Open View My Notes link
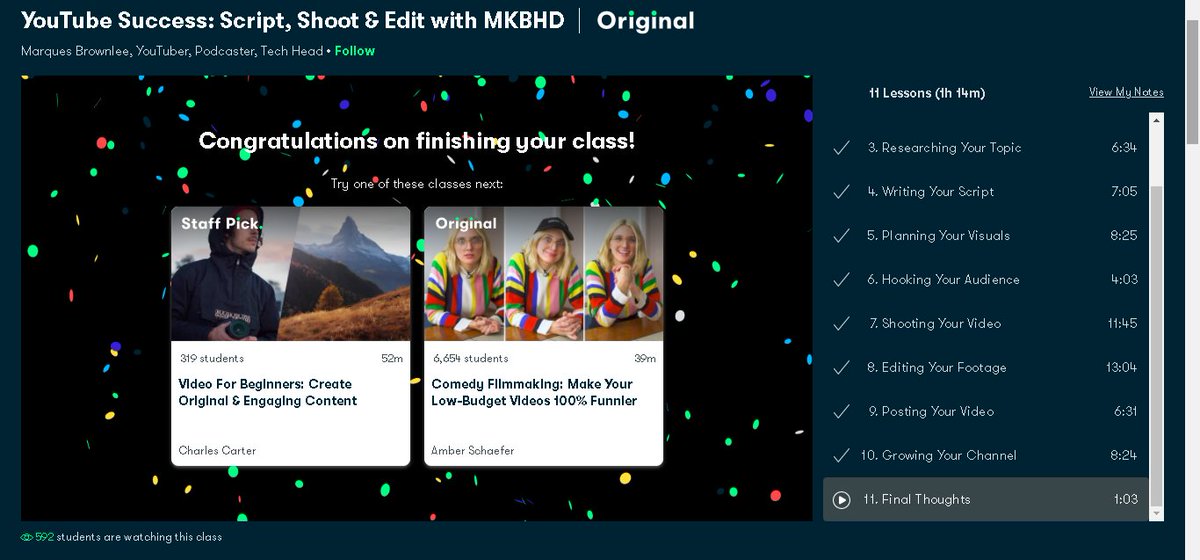Viewport: 1200px width, 560px height. coord(1126,92)
